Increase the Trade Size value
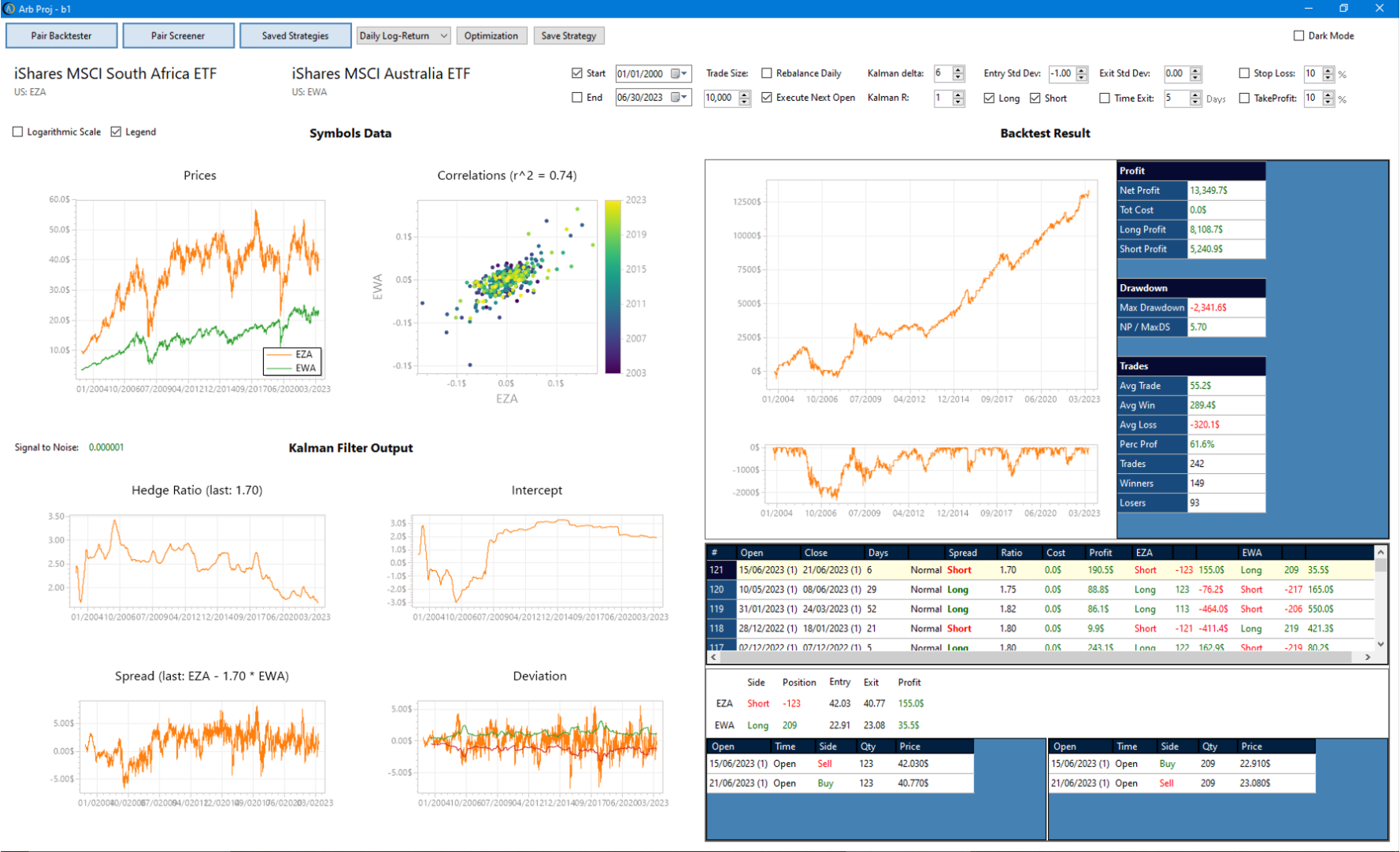 click(745, 94)
